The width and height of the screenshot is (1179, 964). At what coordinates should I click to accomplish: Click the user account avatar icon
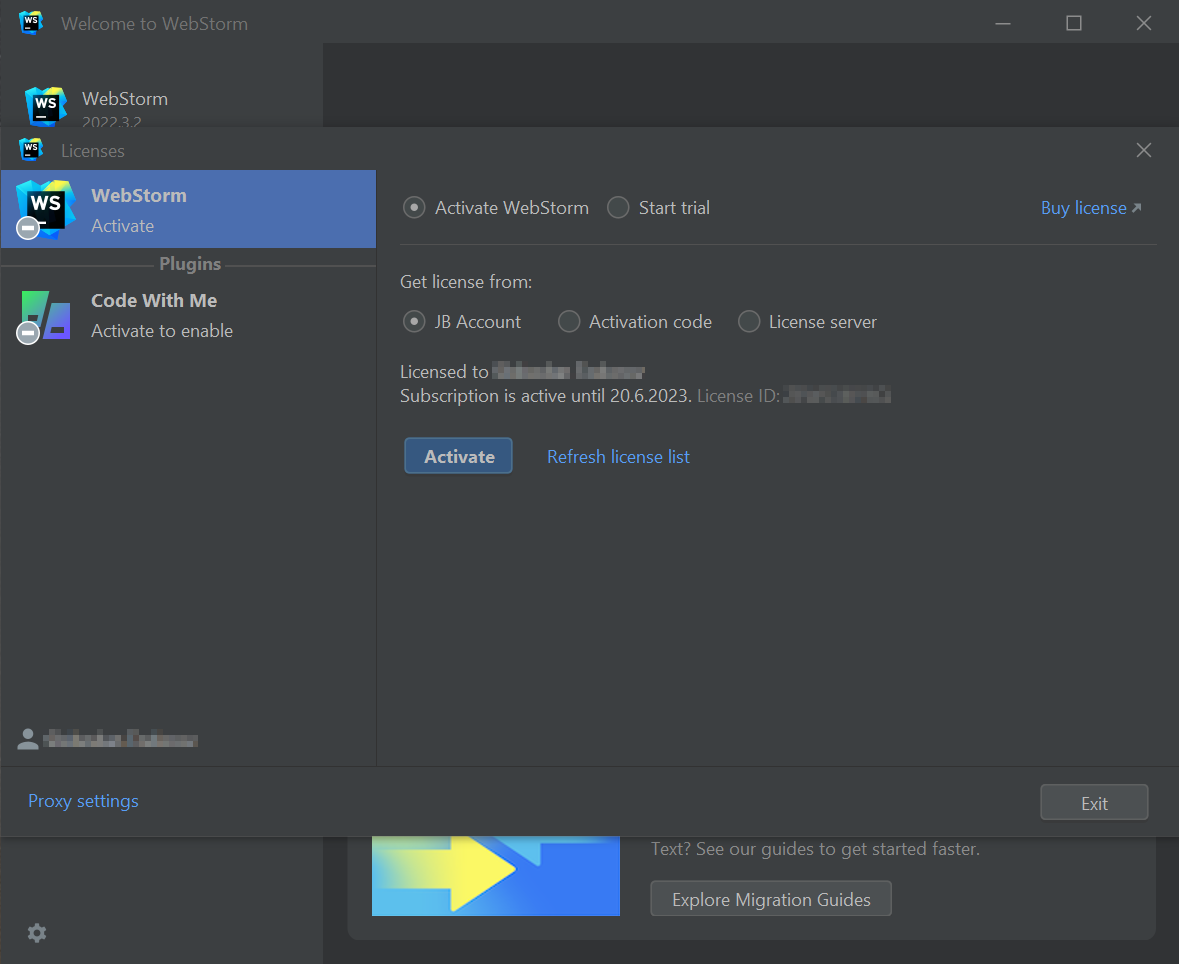[28, 739]
